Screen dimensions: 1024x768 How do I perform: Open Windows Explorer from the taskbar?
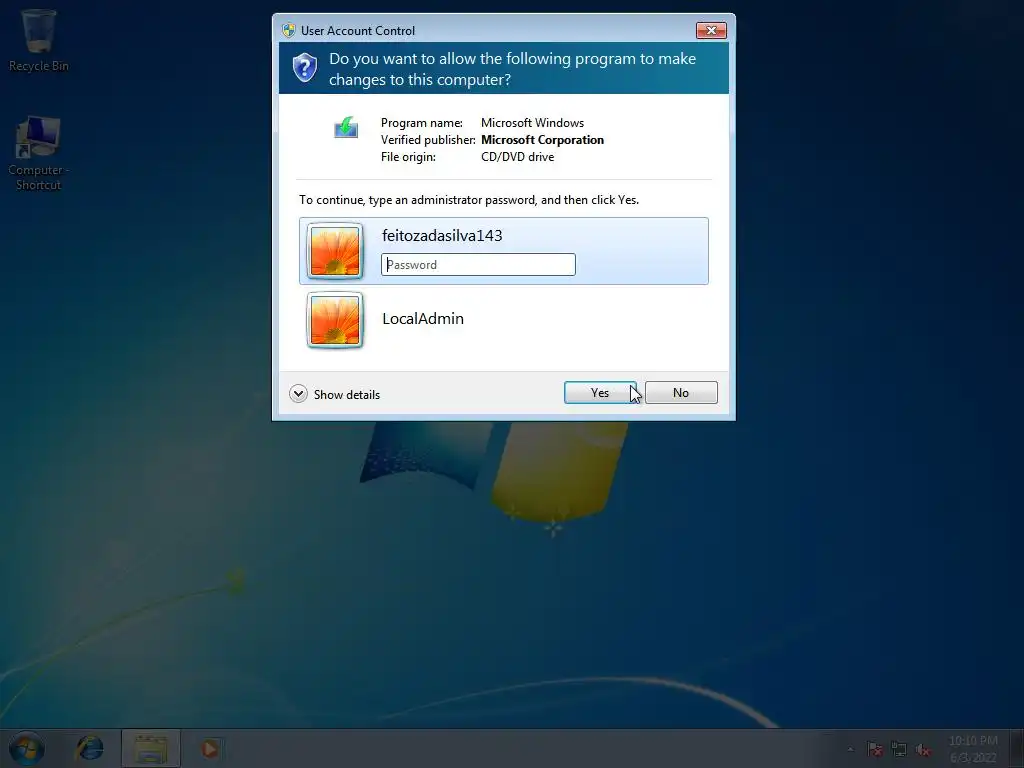click(151, 748)
